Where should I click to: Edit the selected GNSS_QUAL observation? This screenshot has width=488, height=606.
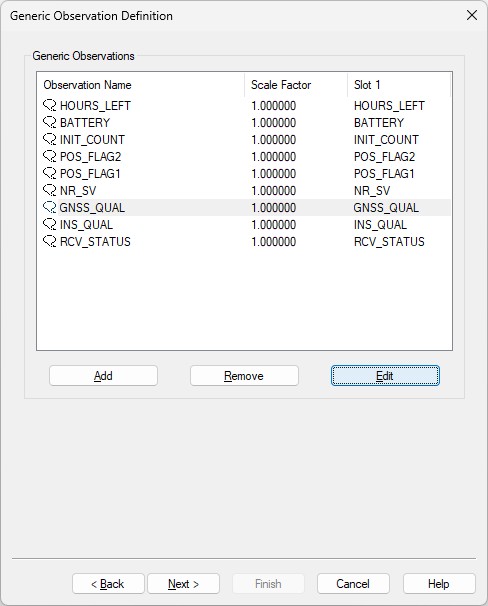pyautogui.click(x=385, y=376)
